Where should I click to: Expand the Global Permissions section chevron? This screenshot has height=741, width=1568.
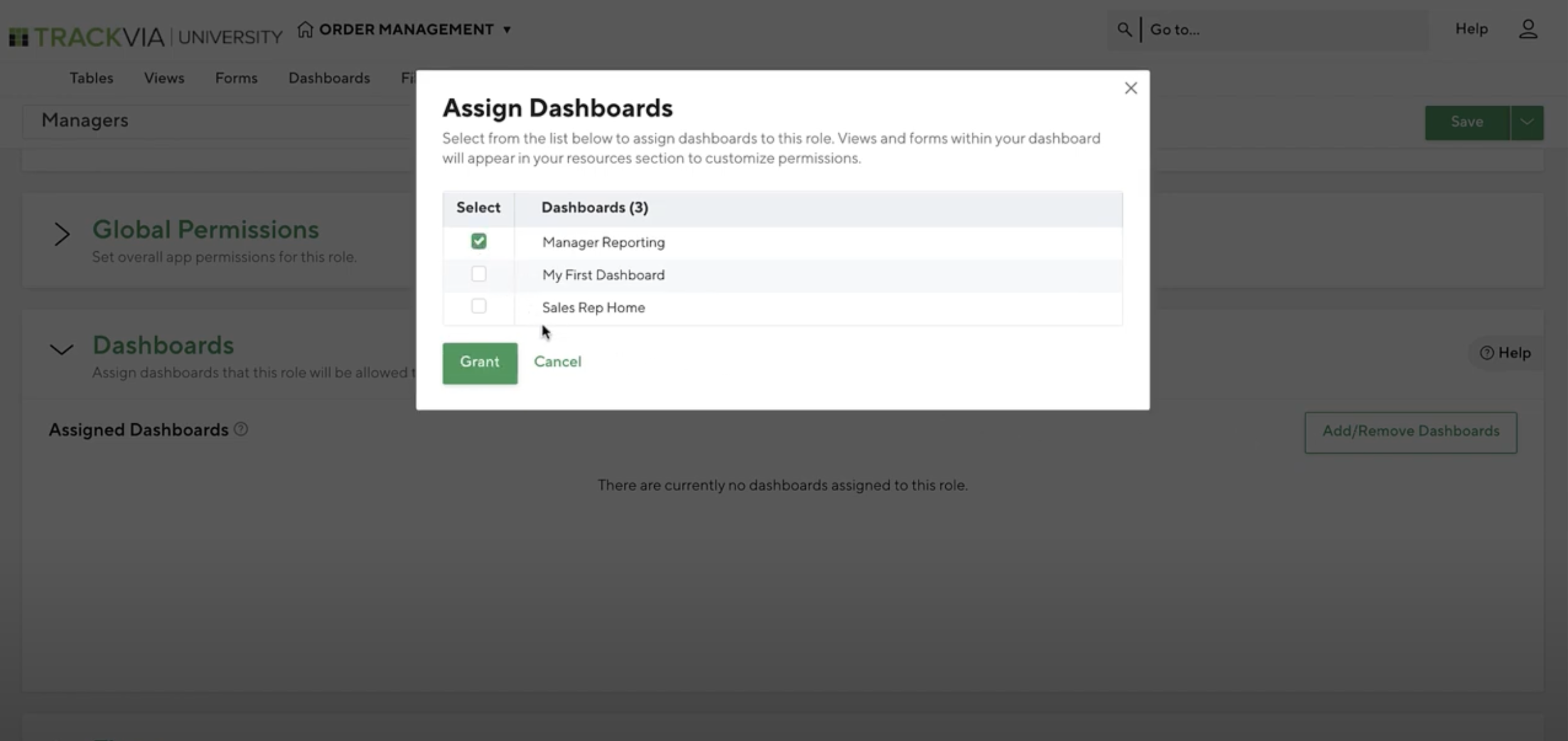[62, 234]
